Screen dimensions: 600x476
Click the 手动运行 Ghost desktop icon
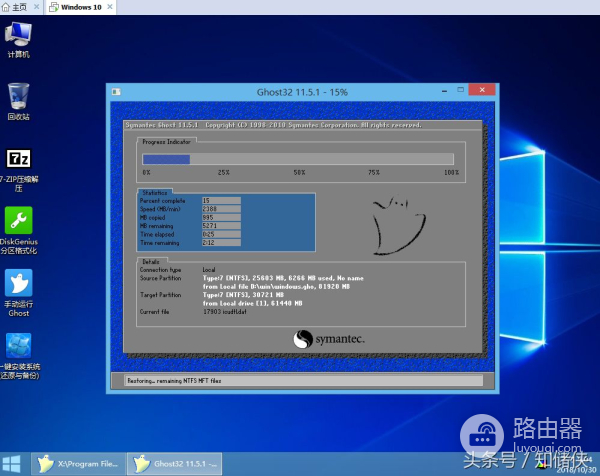pos(18,284)
